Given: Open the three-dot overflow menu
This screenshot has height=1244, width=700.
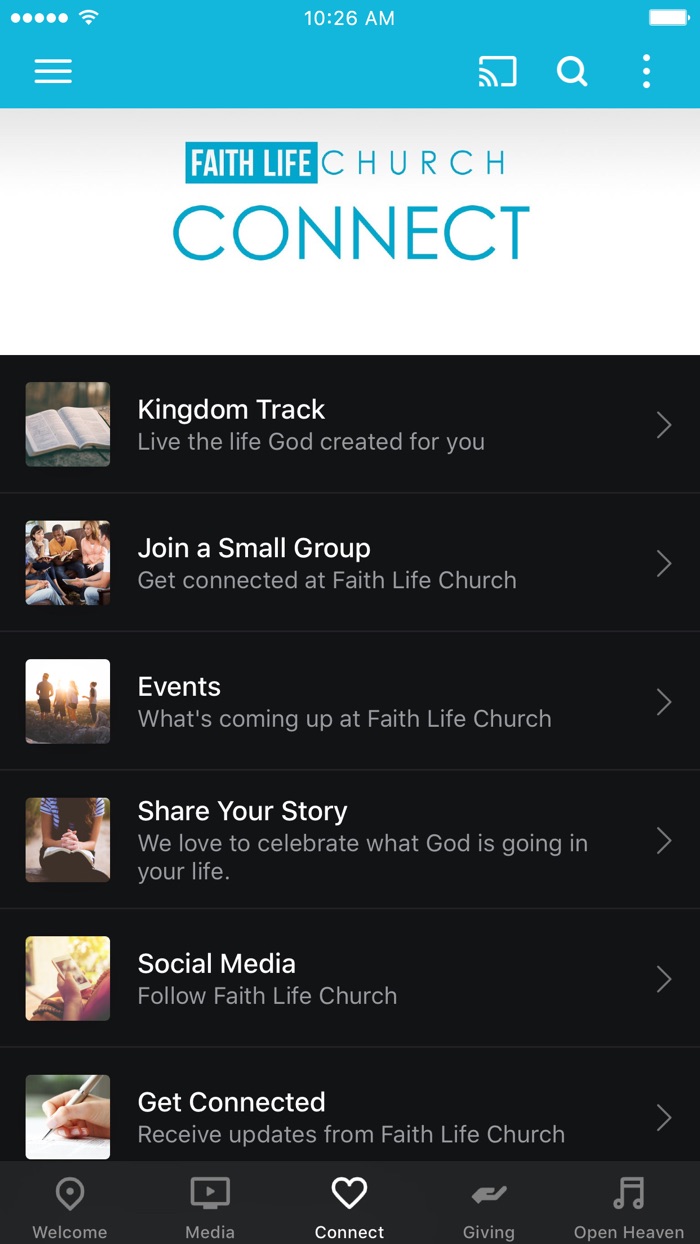Looking at the screenshot, I should point(647,71).
